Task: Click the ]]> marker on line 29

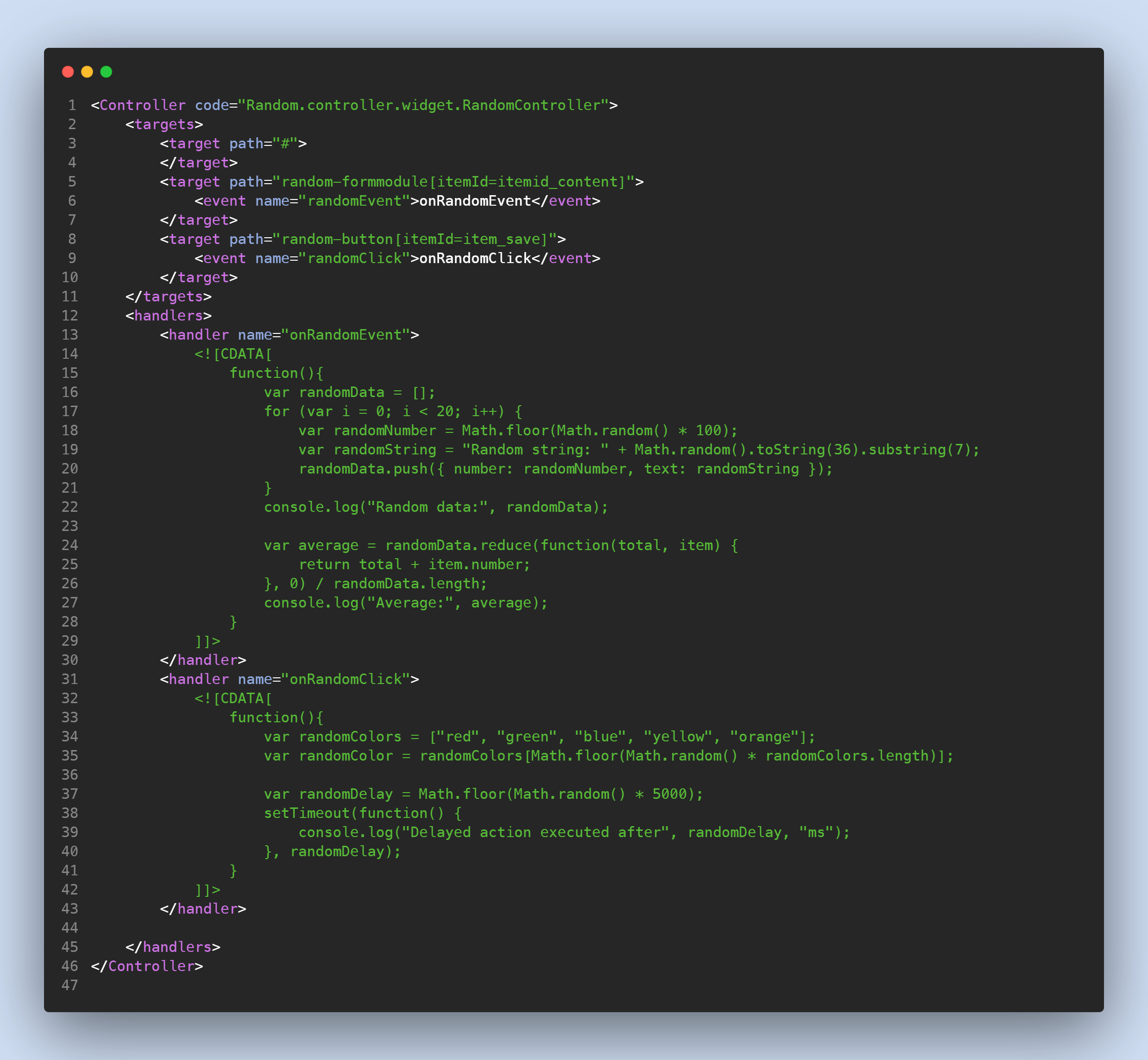Action: click(208, 640)
